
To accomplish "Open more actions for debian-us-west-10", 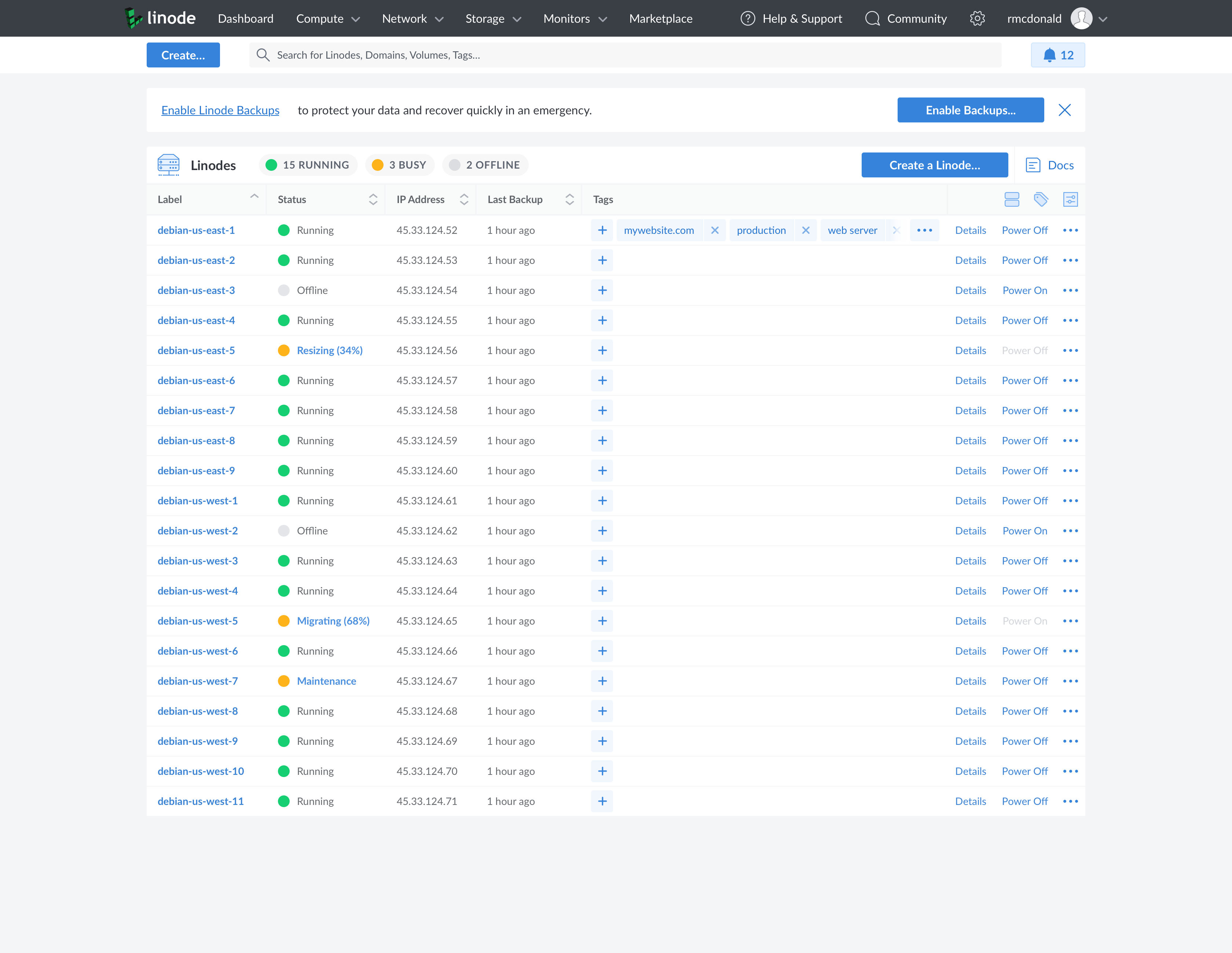I will pyautogui.click(x=1070, y=772).
